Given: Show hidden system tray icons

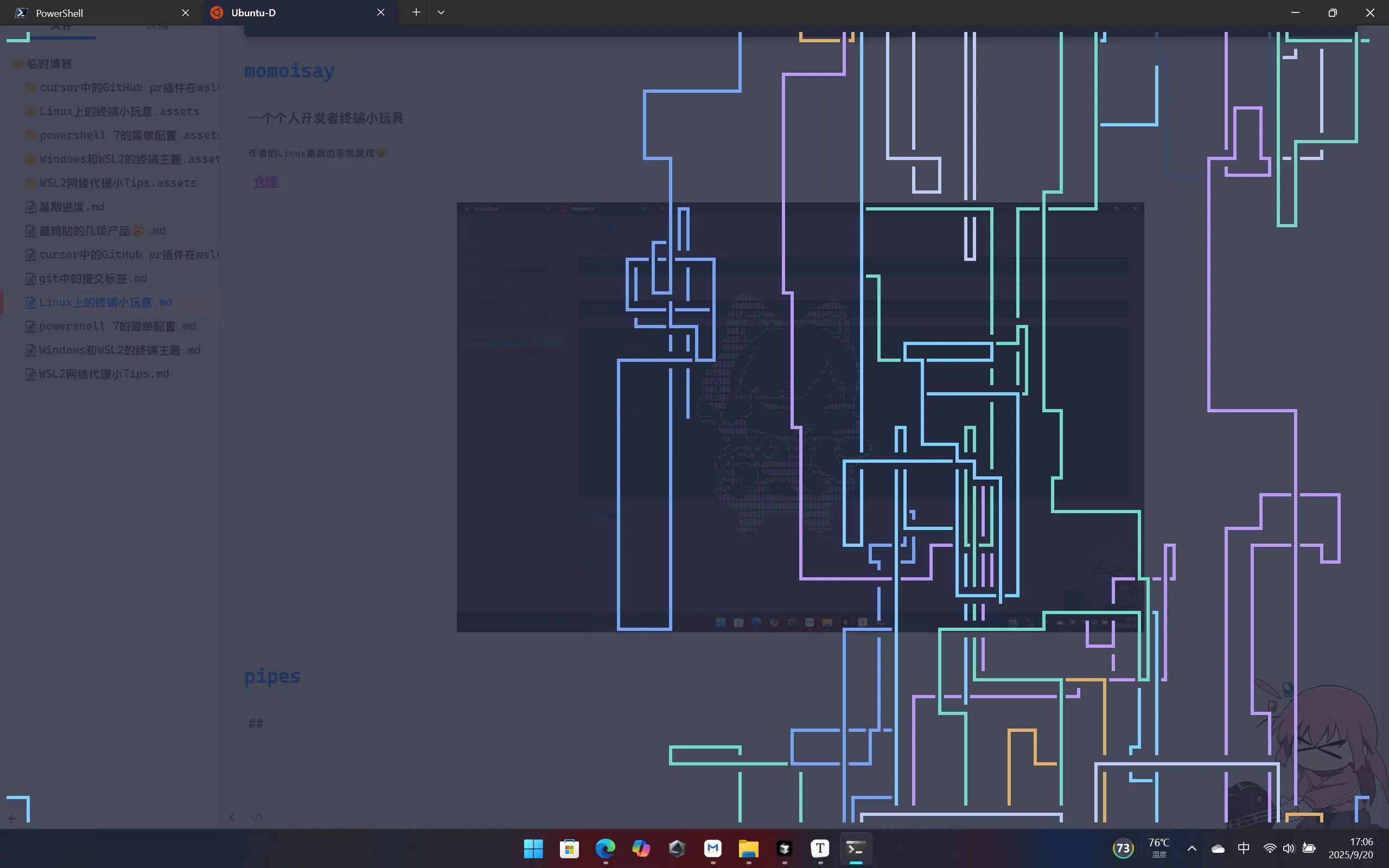Looking at the screenshot, I should tap(1192, 848).
